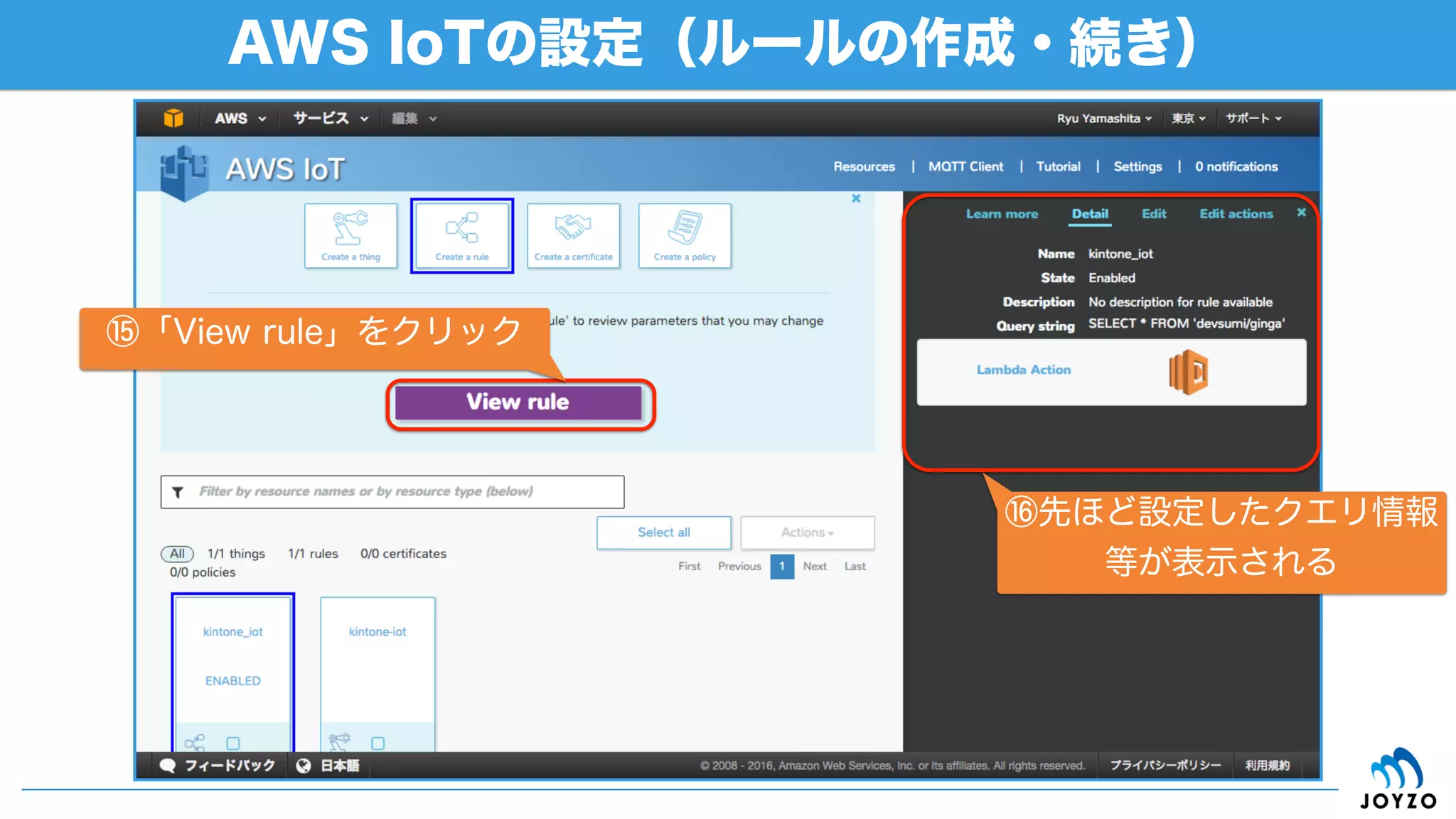Click the filter funnel icon
Viewport: 1456px width, 819px height.
[178, 492]
